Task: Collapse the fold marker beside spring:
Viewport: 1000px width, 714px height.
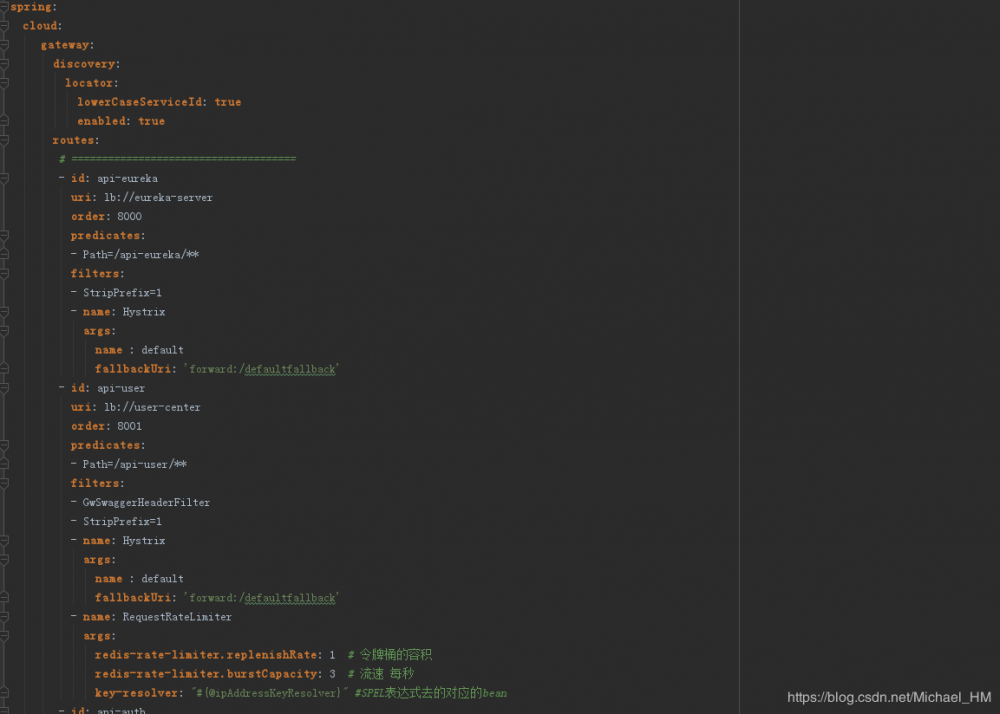Action: [4, 7]
